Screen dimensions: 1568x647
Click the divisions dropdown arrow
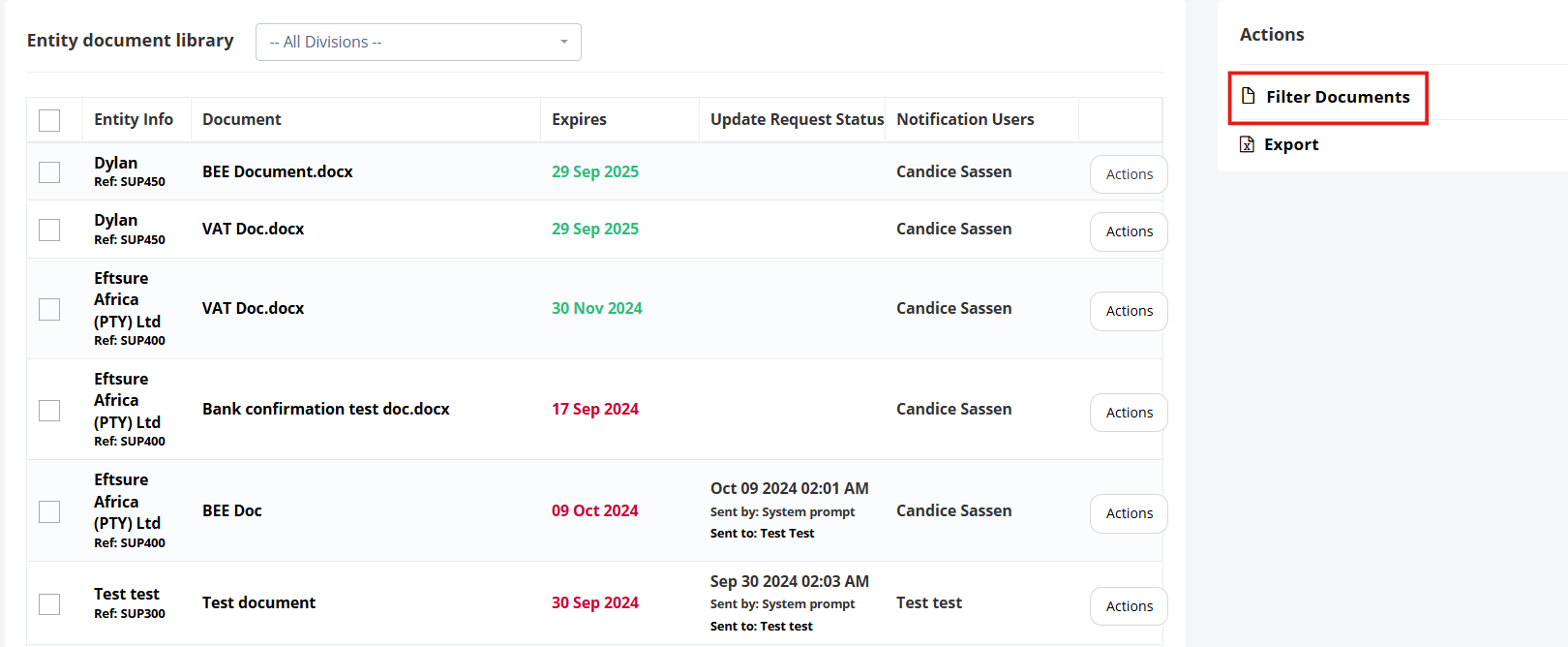point(564,42)
